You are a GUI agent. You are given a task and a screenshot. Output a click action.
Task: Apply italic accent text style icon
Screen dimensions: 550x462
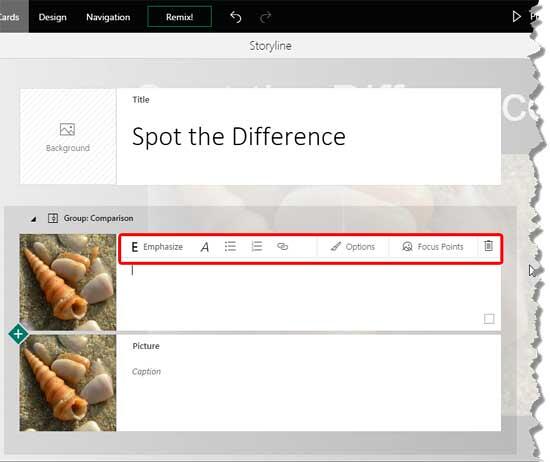[205, 247]
